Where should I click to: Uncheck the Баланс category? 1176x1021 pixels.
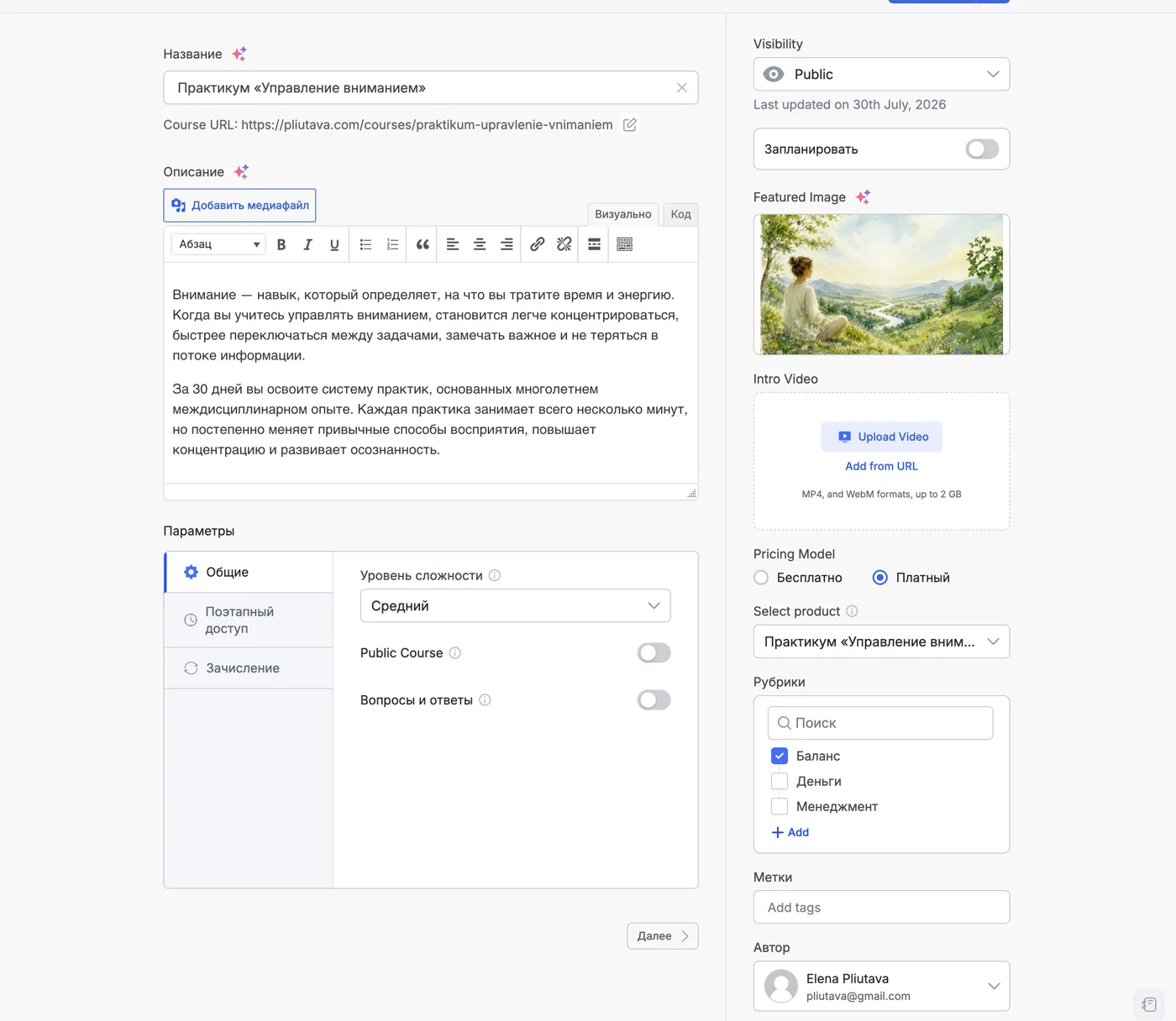pyautogui.click(x=780, y=756)
